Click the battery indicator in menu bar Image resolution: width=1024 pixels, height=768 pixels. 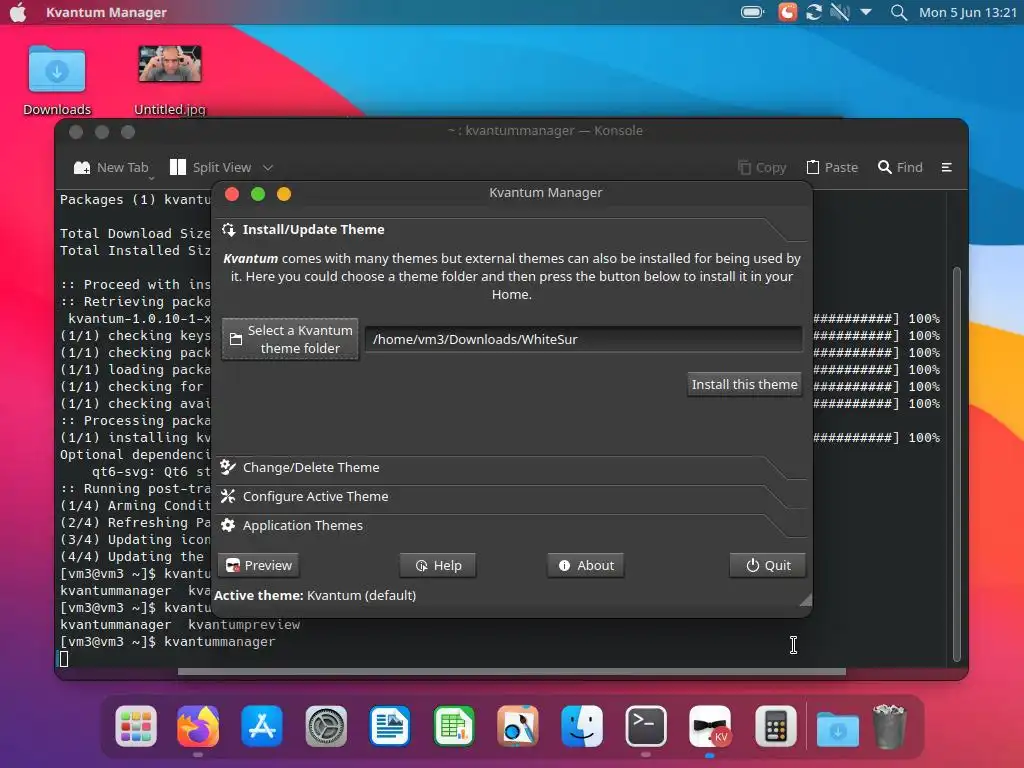pos(752,12)
